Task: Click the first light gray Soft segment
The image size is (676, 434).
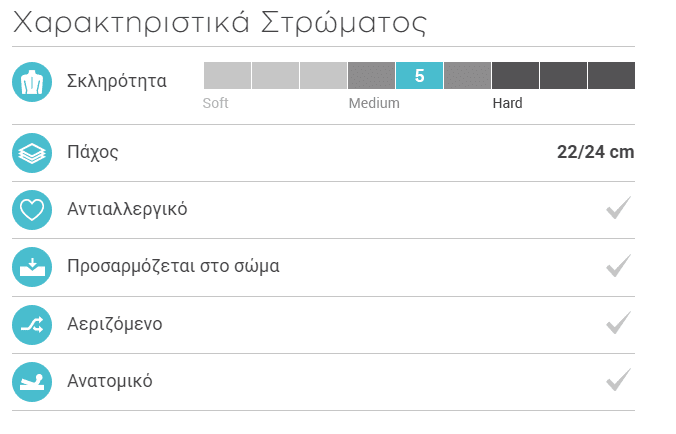Action: (227, 76)
